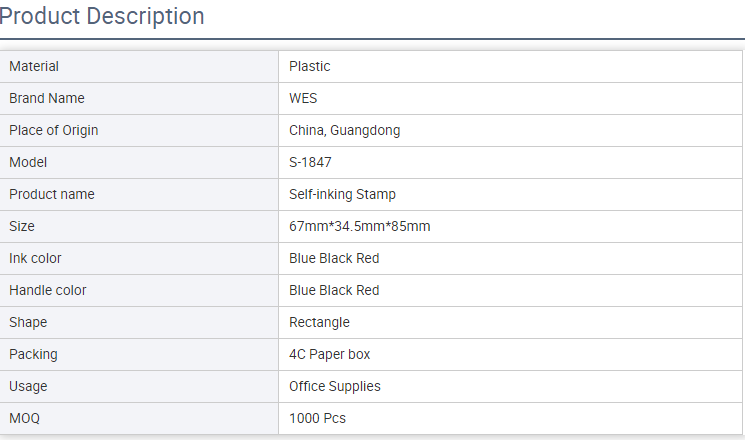
Task: Select the Product name label
Action: point(52,194)
